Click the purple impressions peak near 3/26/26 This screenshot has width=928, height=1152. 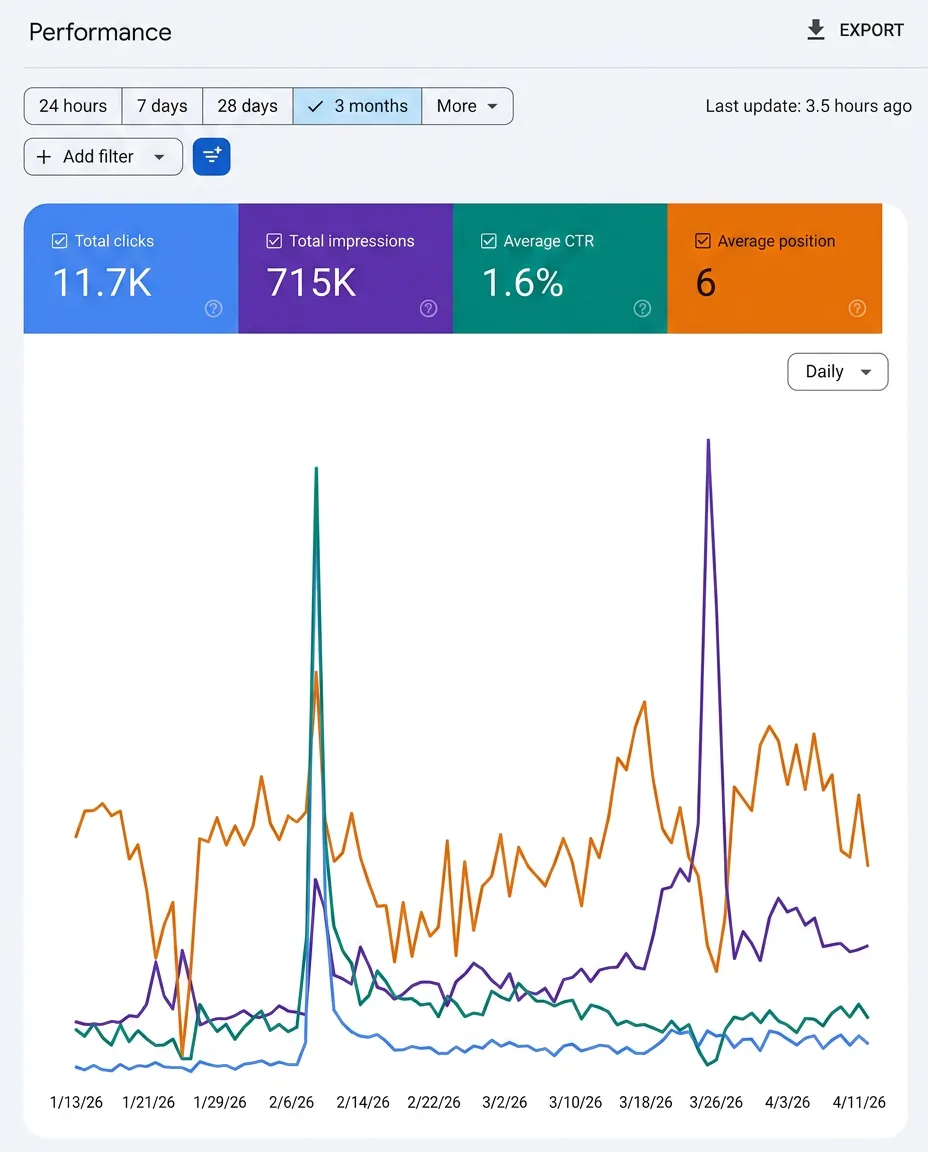coord(708,441)
